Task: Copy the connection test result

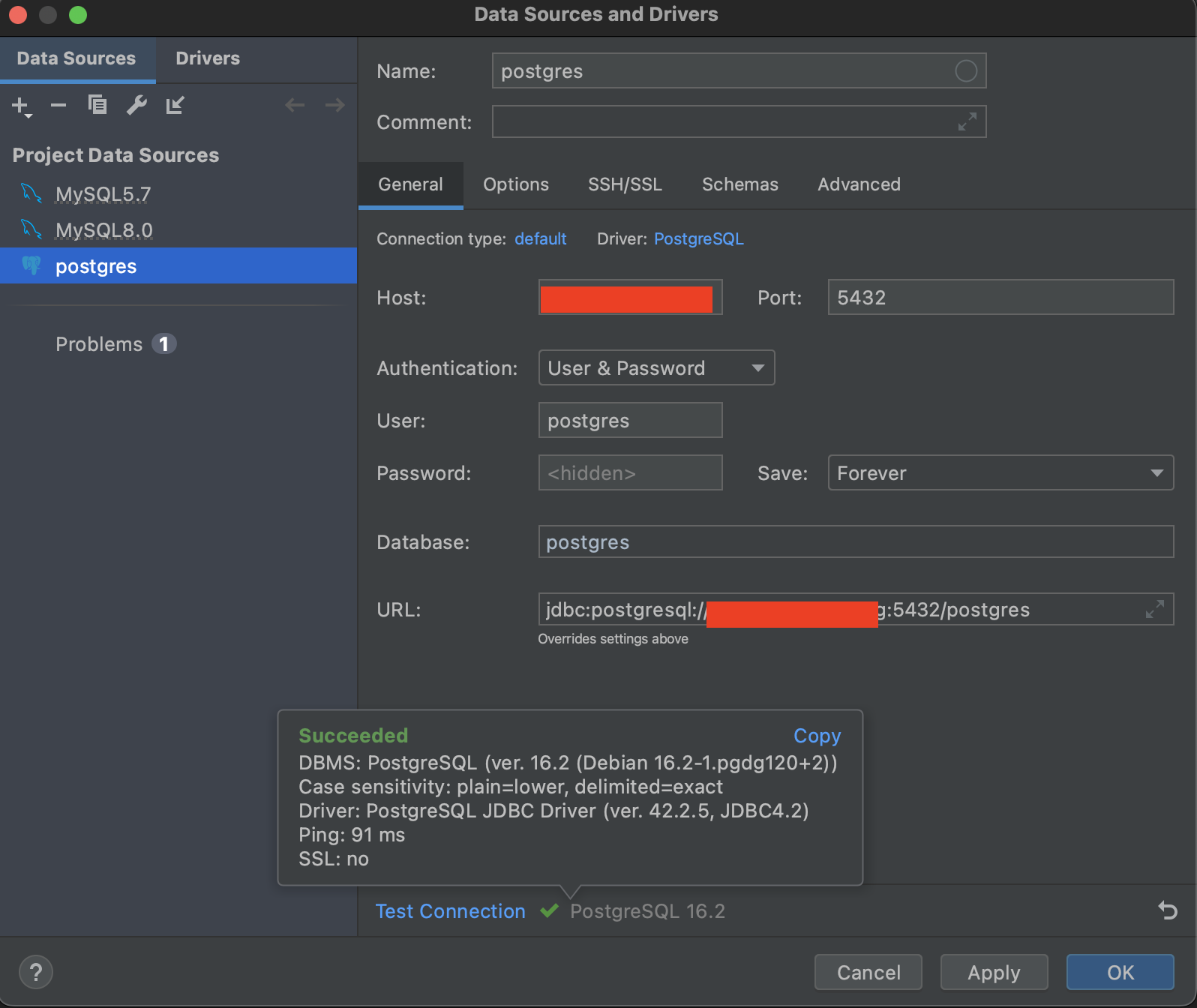Action: pyautogui.click(x=817, y=736)
